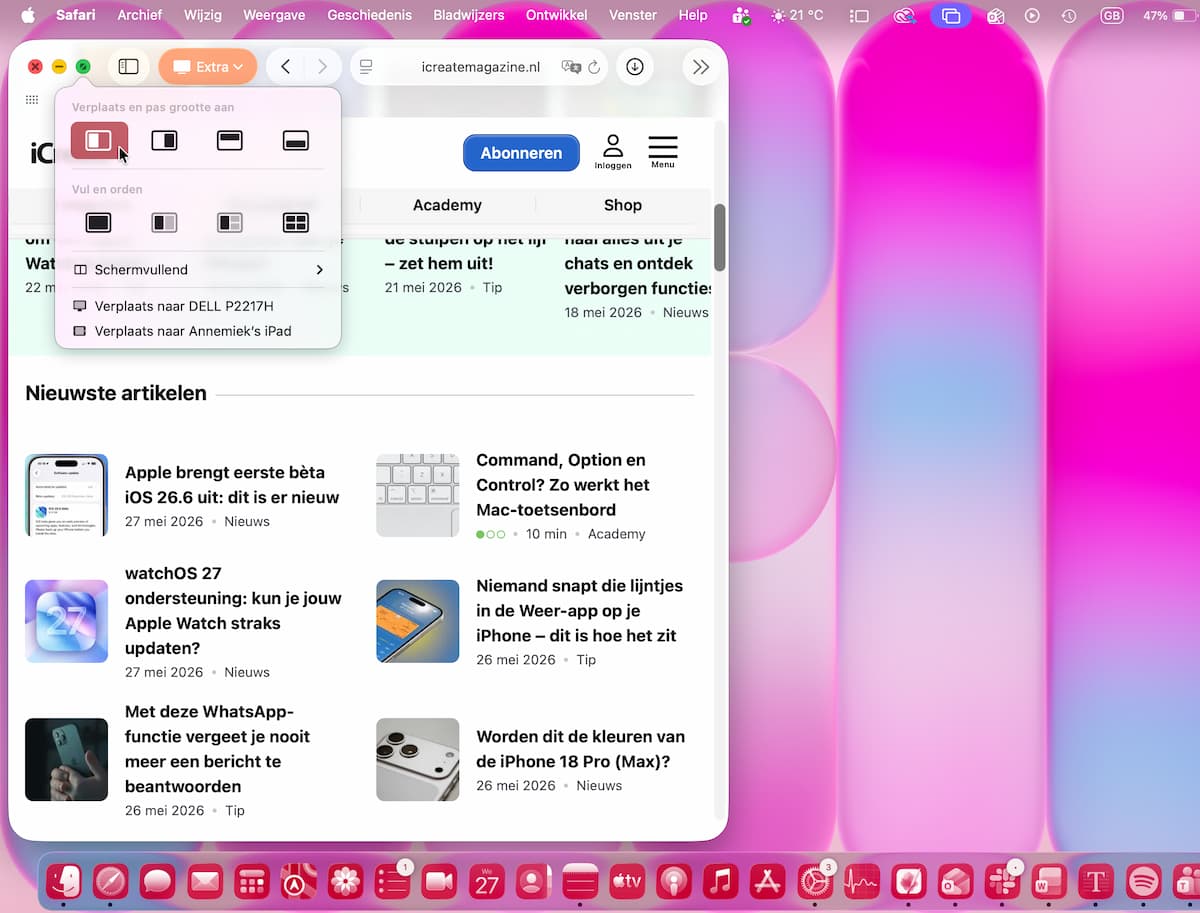Open Calendar in the Dock
Screen dimensions: 1200x913
(x=487, y=881)
